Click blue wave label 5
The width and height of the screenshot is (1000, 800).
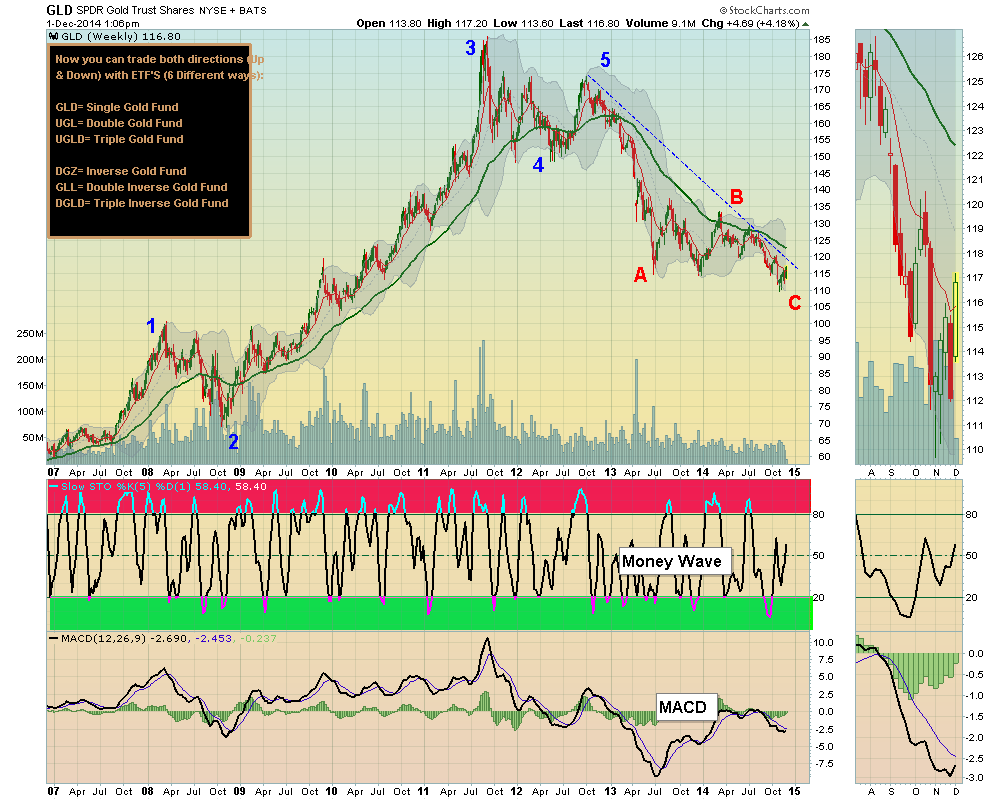(605, 60)
